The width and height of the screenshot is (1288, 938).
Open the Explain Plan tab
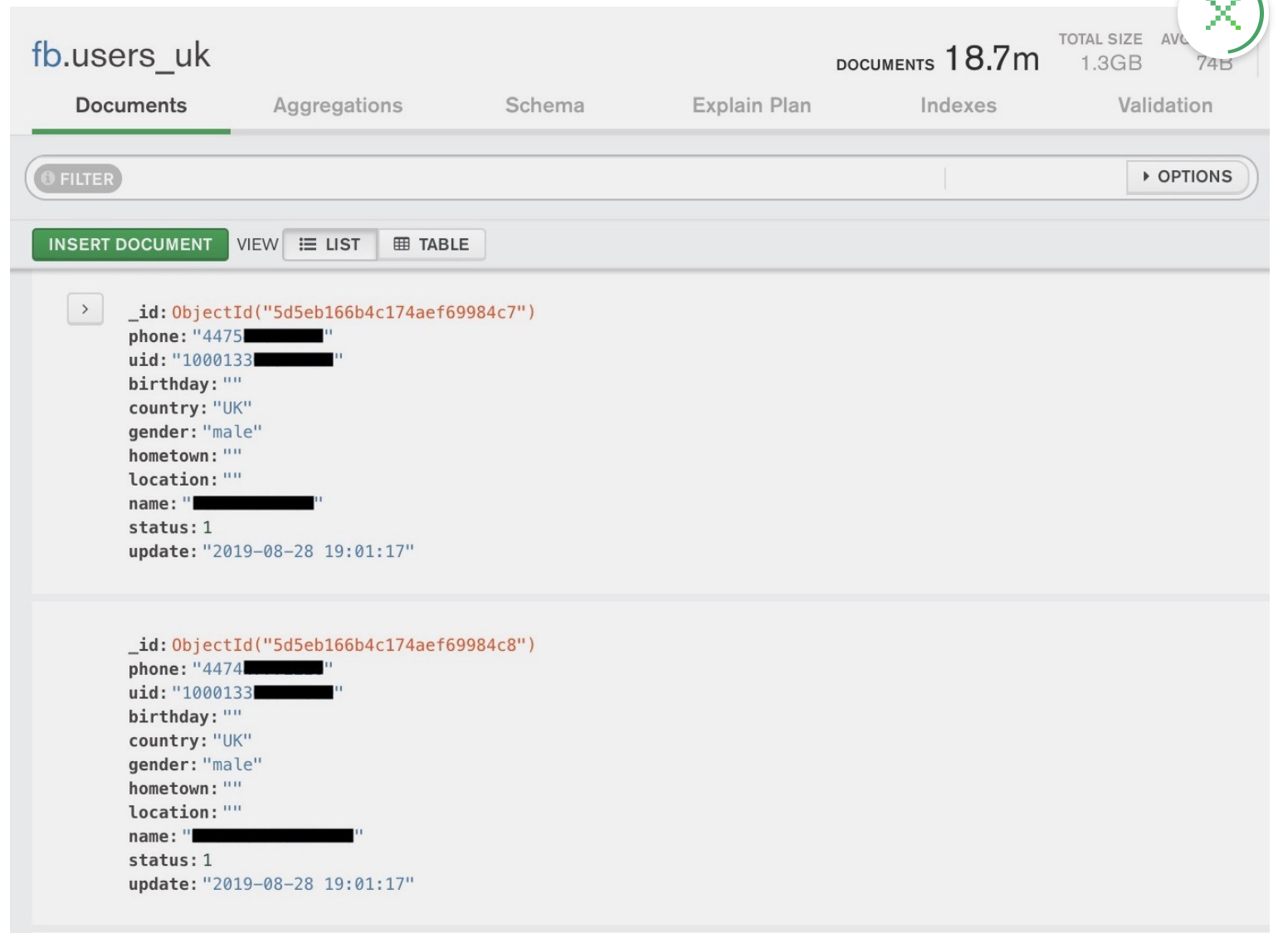[752, 105]
